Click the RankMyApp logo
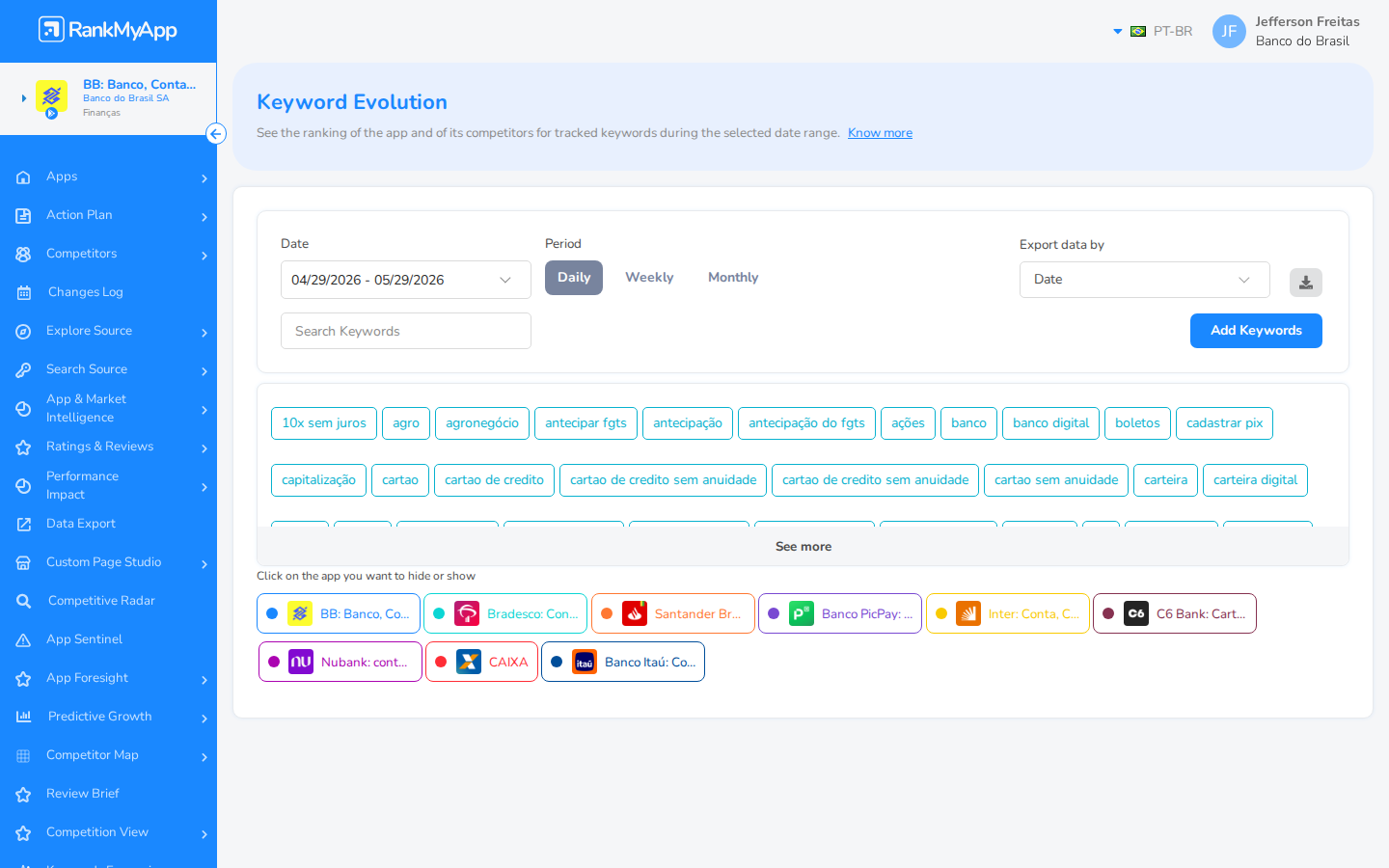 point(108,30)
